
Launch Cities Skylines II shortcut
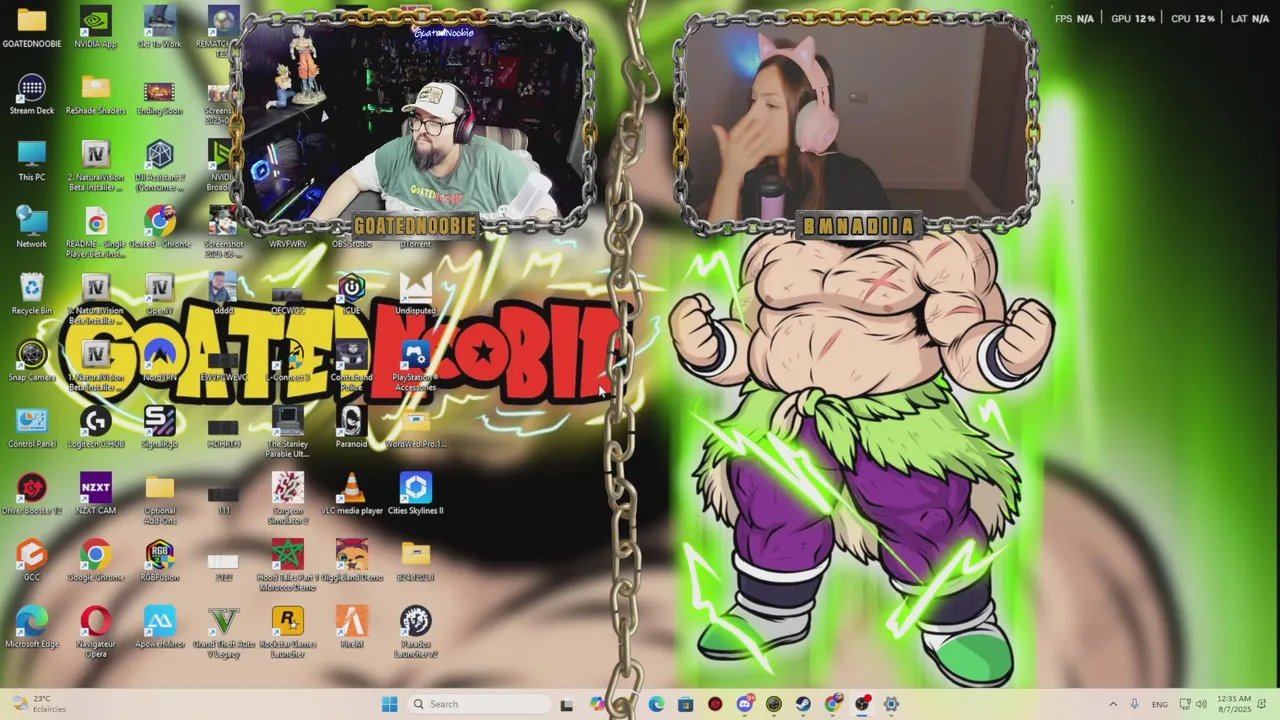tap(415, 494)
